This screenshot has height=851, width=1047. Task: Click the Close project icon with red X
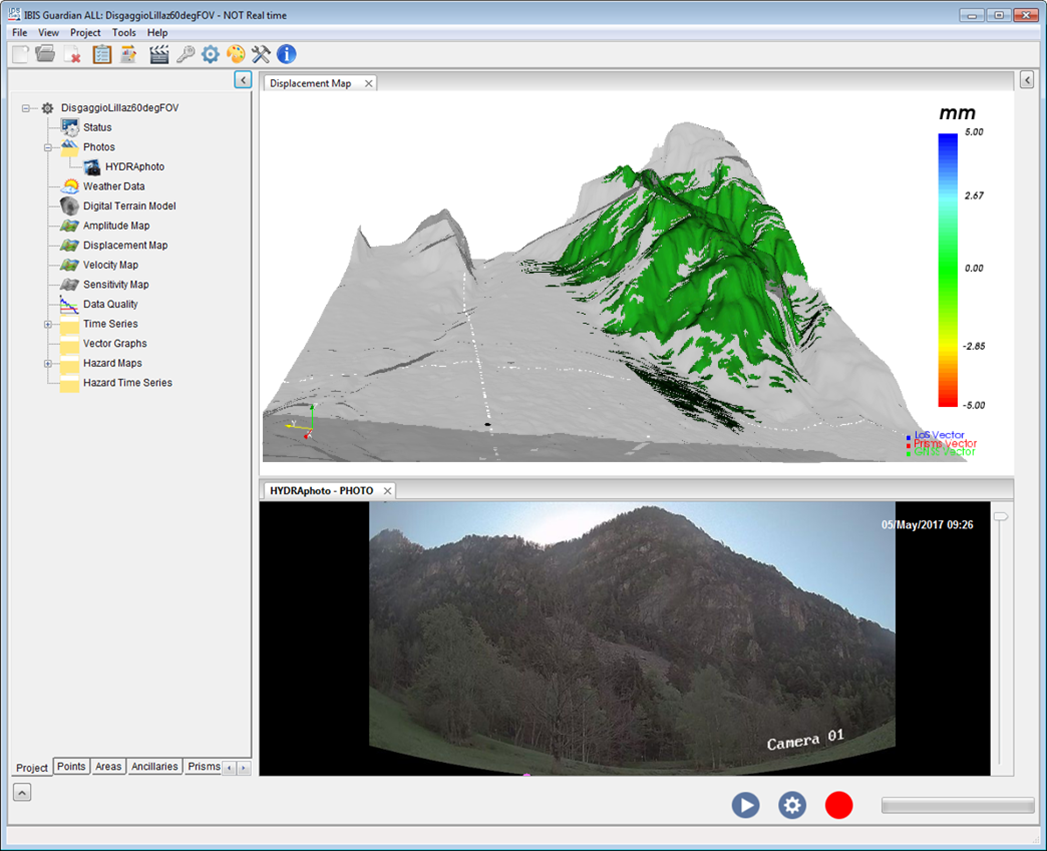coord(72,54)
